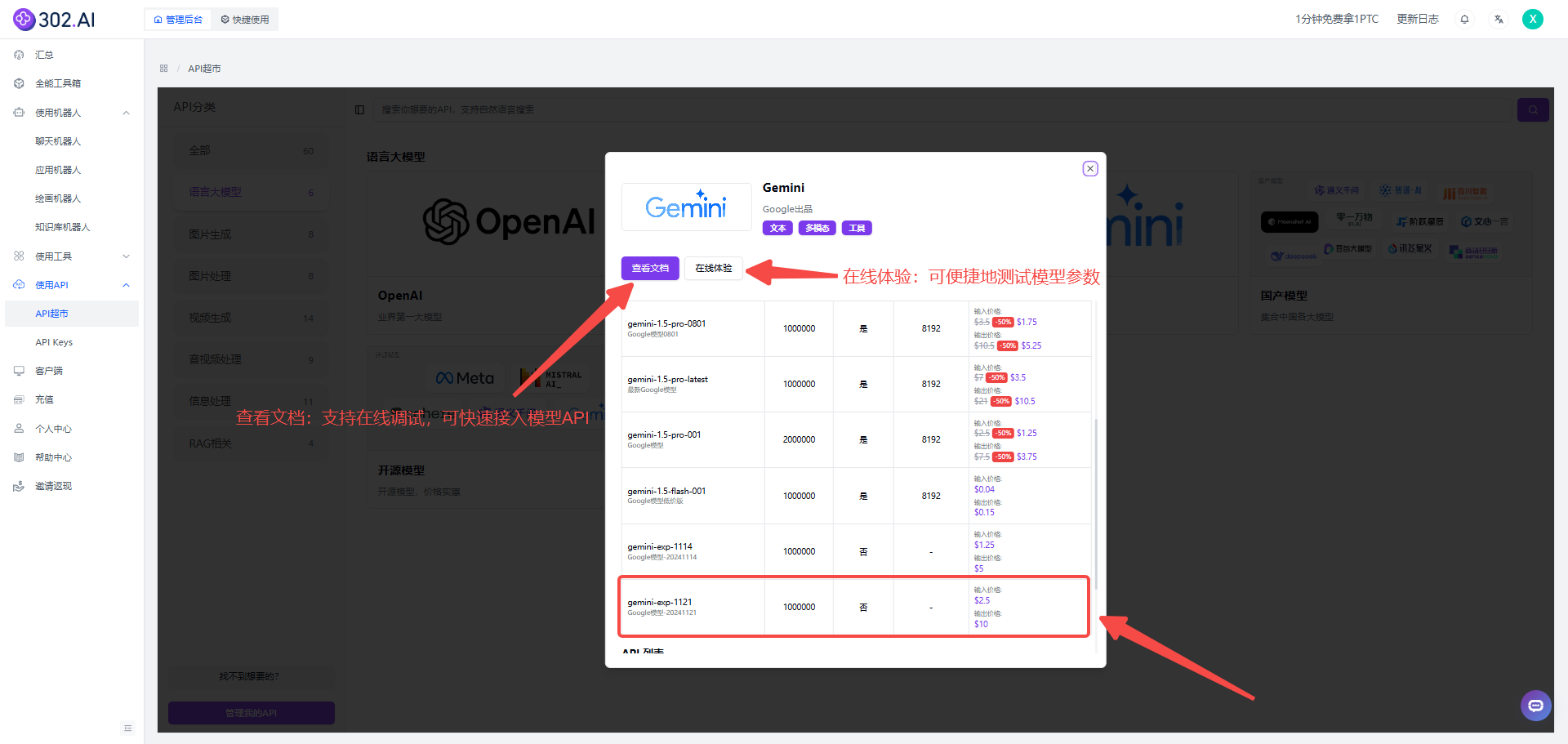Click the OpenAI logo card
Viewport: 1568px width, 744px height.
point(509,221)
